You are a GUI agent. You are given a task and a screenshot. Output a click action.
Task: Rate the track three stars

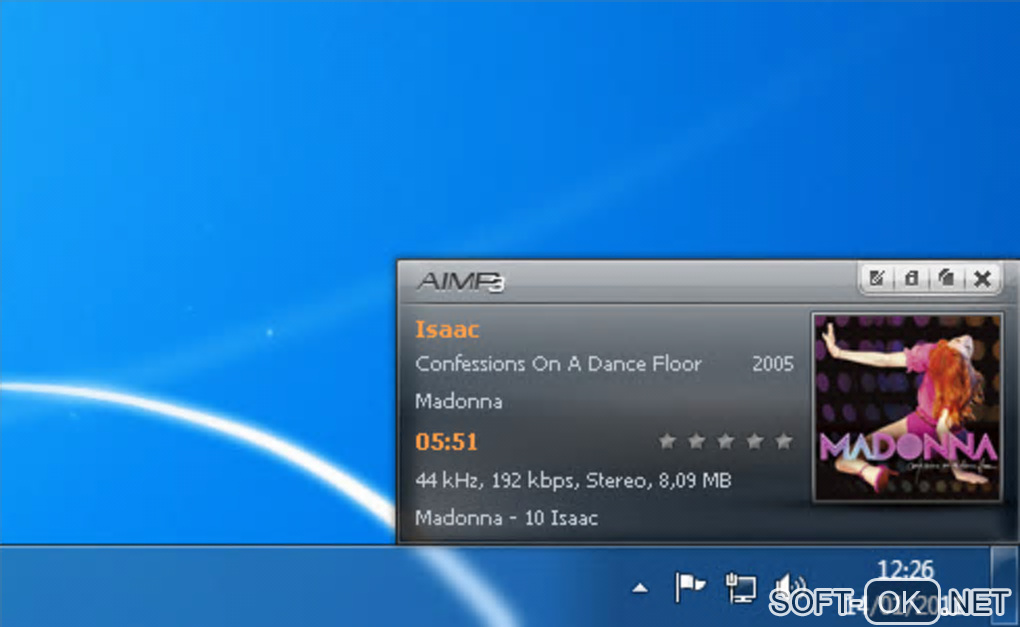[725, 442]
